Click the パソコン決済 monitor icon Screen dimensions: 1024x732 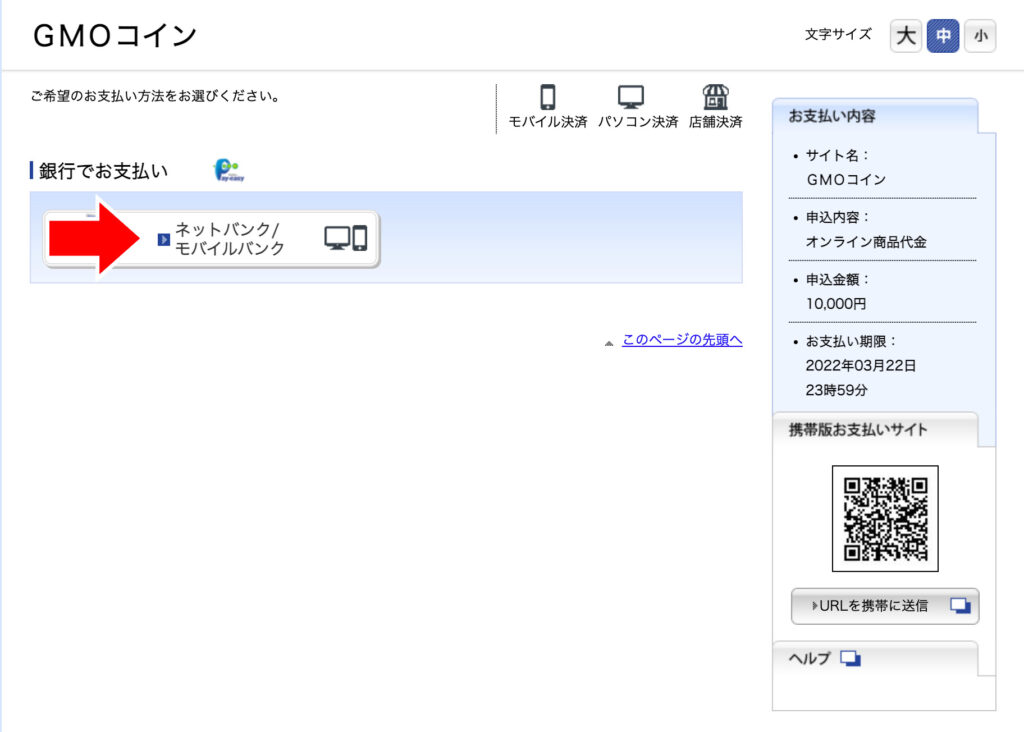[x=631, y=97]
